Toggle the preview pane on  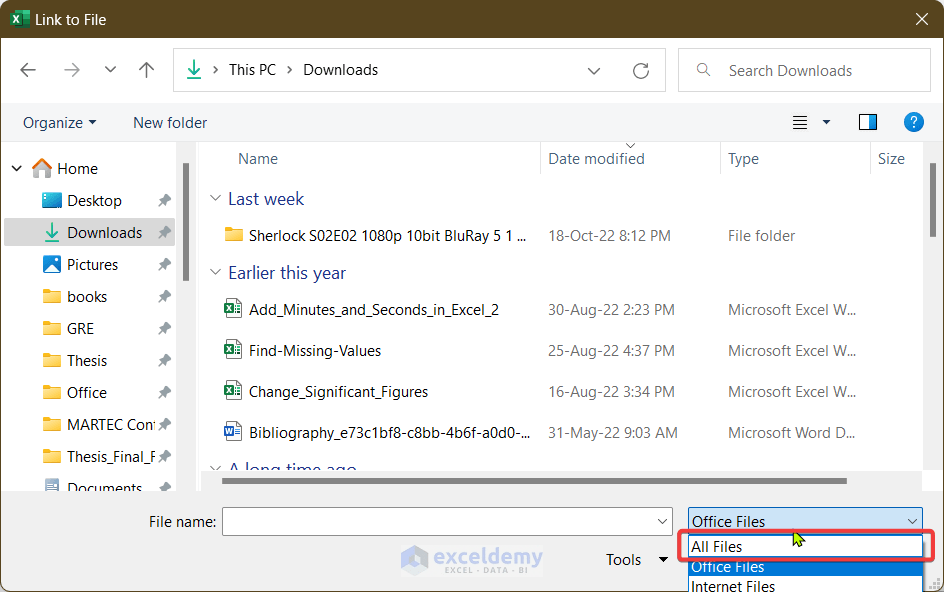(867, 122)
